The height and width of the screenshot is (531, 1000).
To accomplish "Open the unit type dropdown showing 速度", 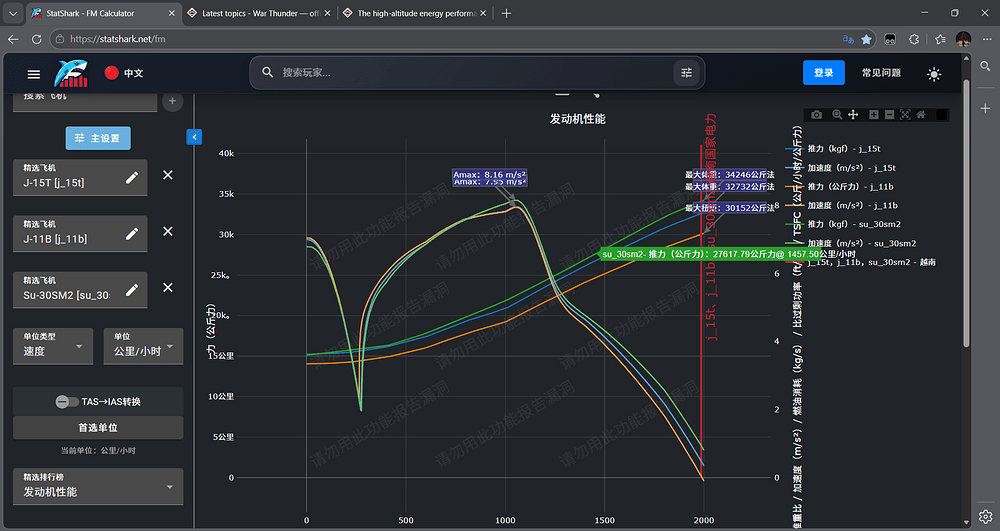I will [53, 346].
